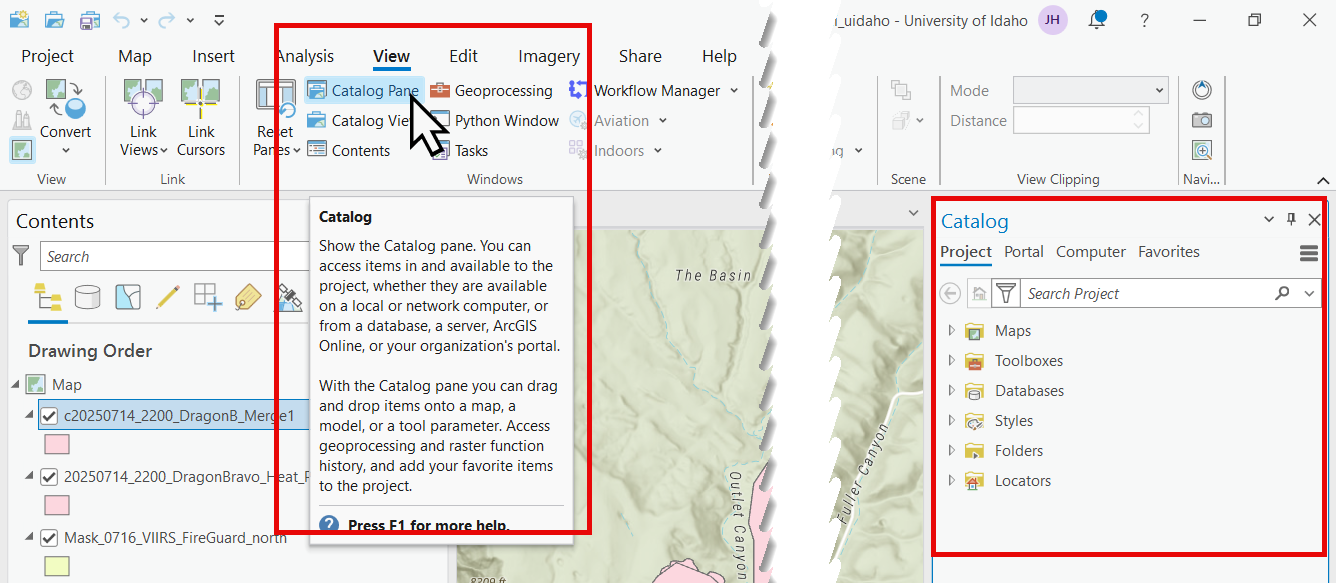Screen dimensions: 1336x583
Task: Click the Undo arrow icon
Action: click(122, 20)
